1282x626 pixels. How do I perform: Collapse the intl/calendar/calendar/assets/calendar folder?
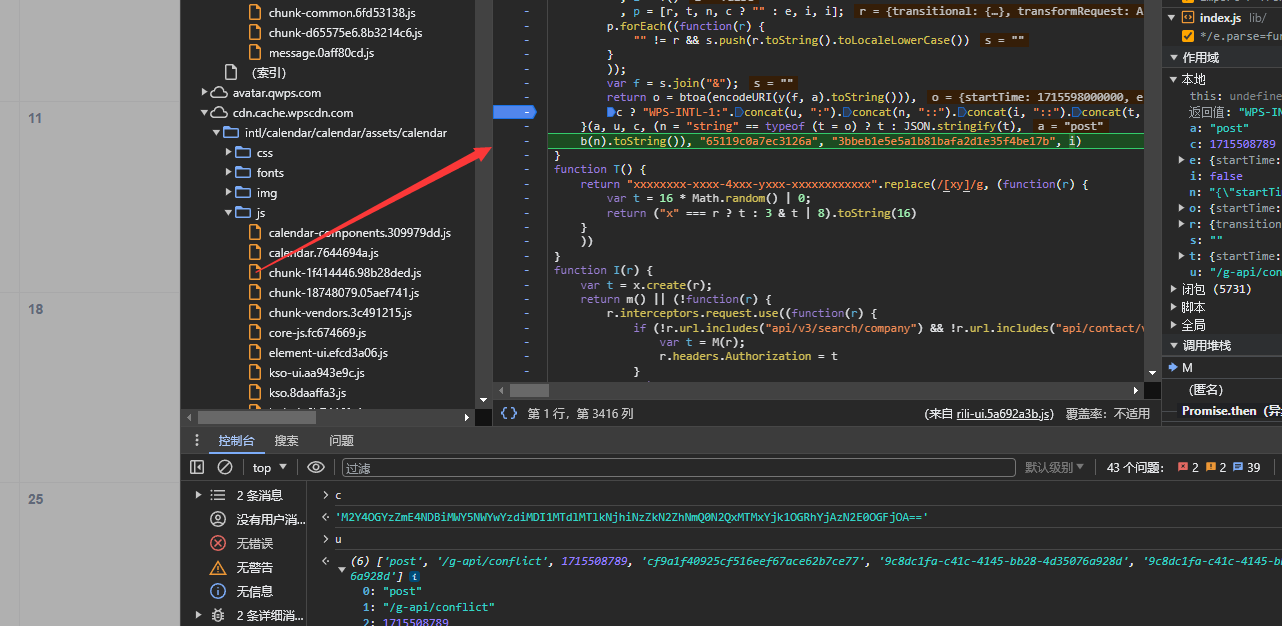point(216,132)
